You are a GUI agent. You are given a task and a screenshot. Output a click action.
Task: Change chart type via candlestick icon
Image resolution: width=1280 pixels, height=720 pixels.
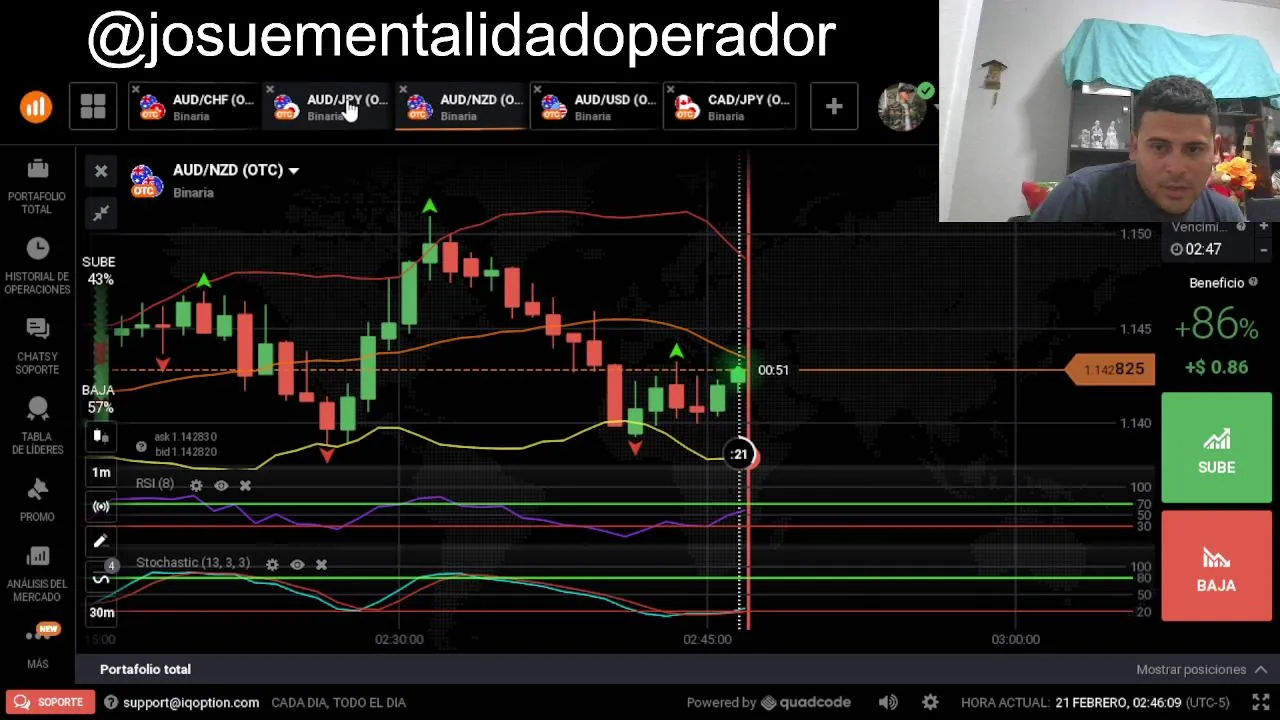[101, 437]
